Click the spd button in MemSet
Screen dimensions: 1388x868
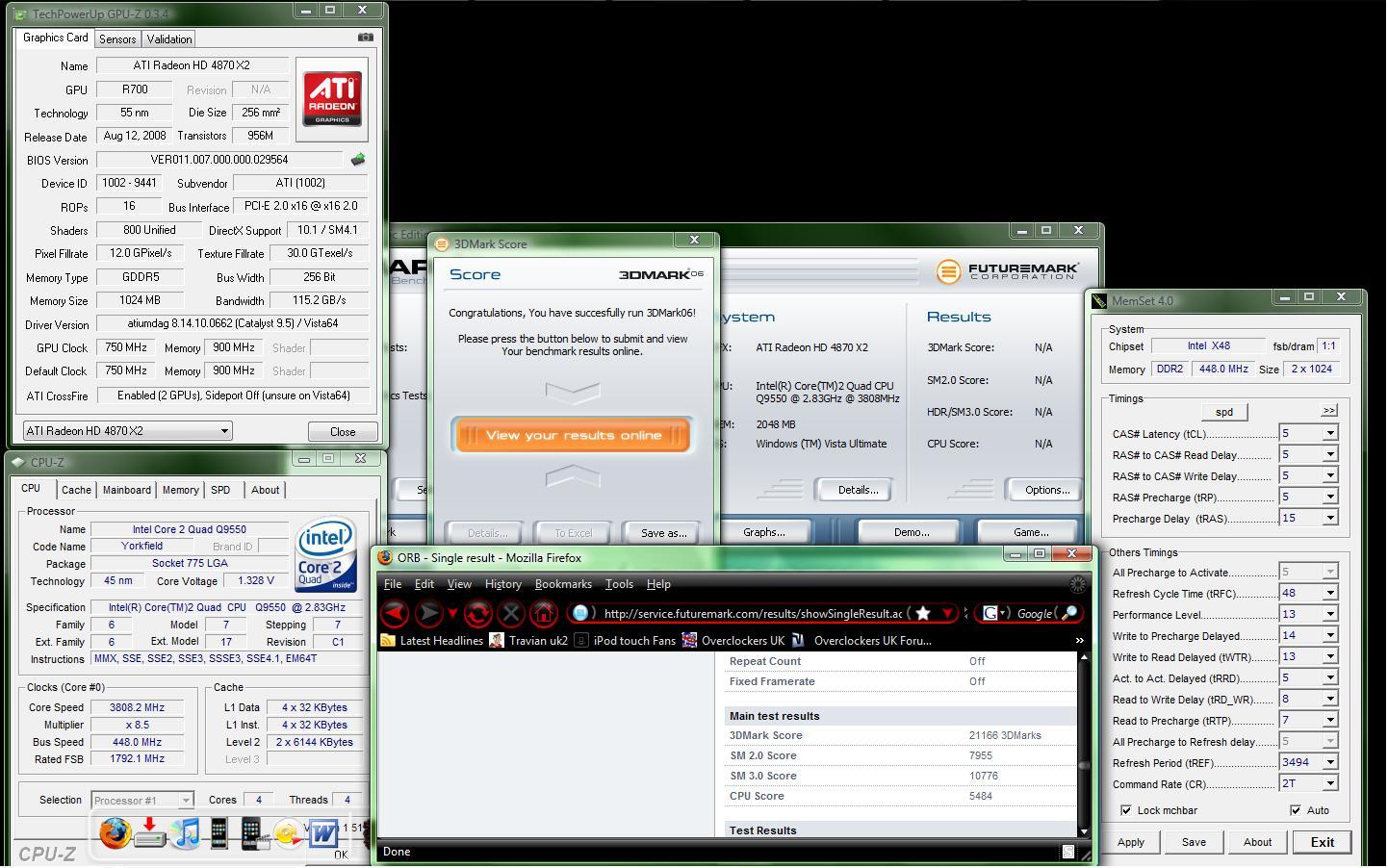1224,412
